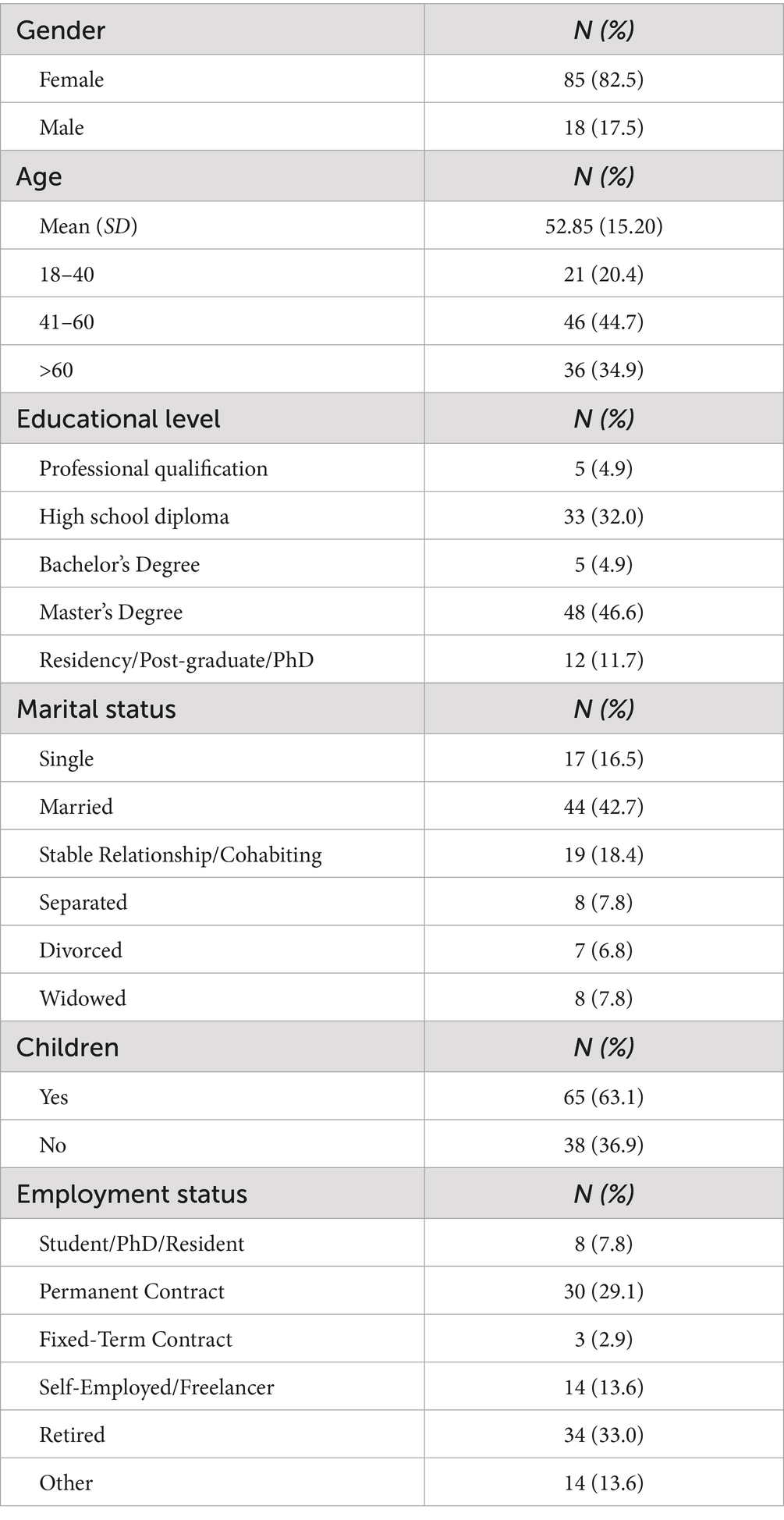Click the Master's Degree value 48 (46.6)

(x=603, y=613)
